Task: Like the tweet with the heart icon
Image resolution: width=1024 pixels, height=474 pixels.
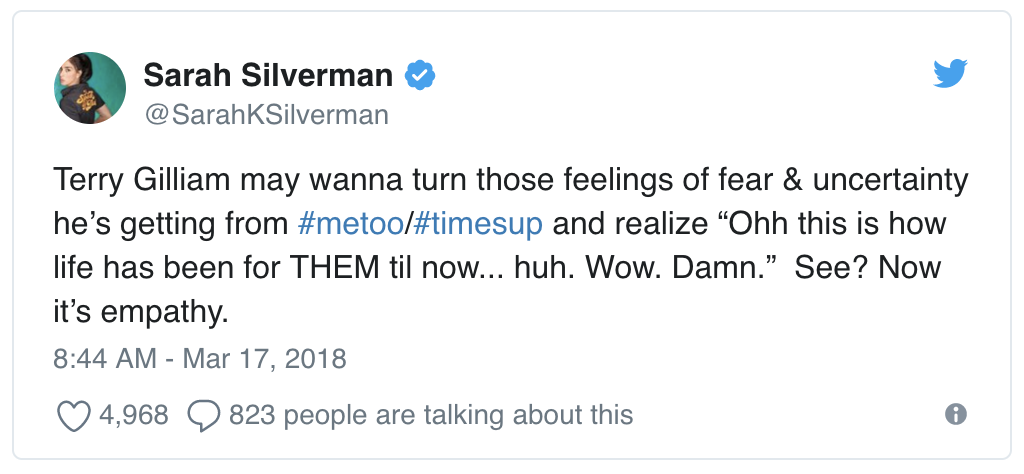Action: click(x=74, y=415)
